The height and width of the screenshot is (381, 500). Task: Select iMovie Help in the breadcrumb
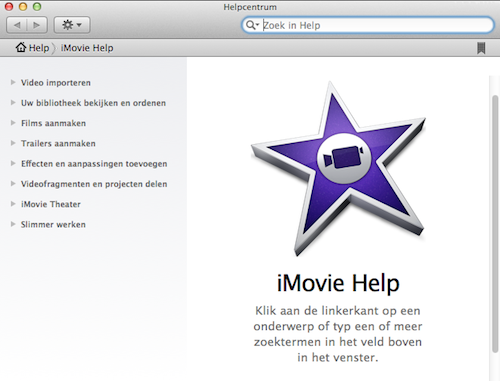pos(87,48)
